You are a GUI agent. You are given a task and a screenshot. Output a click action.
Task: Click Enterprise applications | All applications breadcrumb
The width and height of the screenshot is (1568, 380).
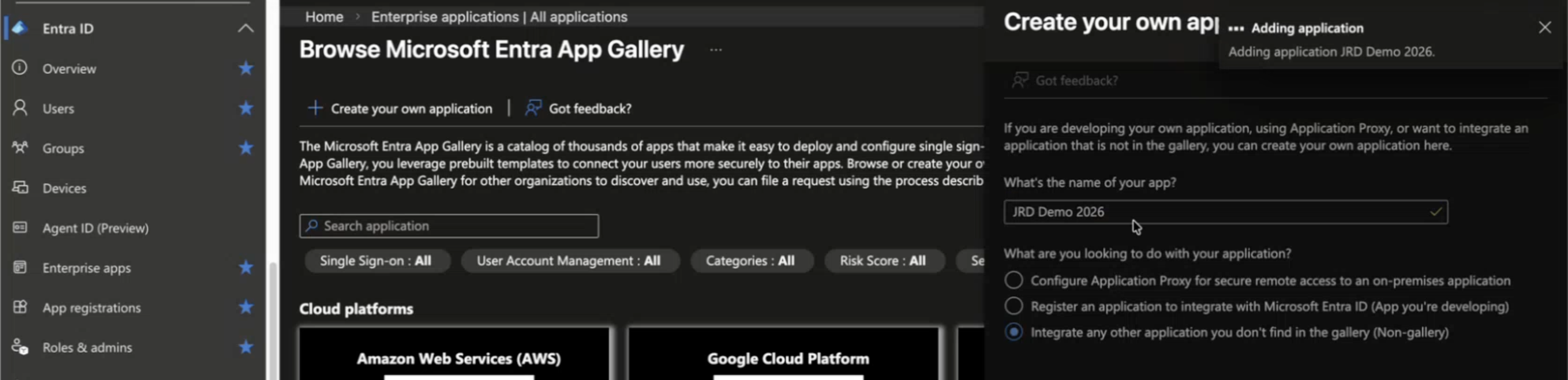[x=499, y=17]
